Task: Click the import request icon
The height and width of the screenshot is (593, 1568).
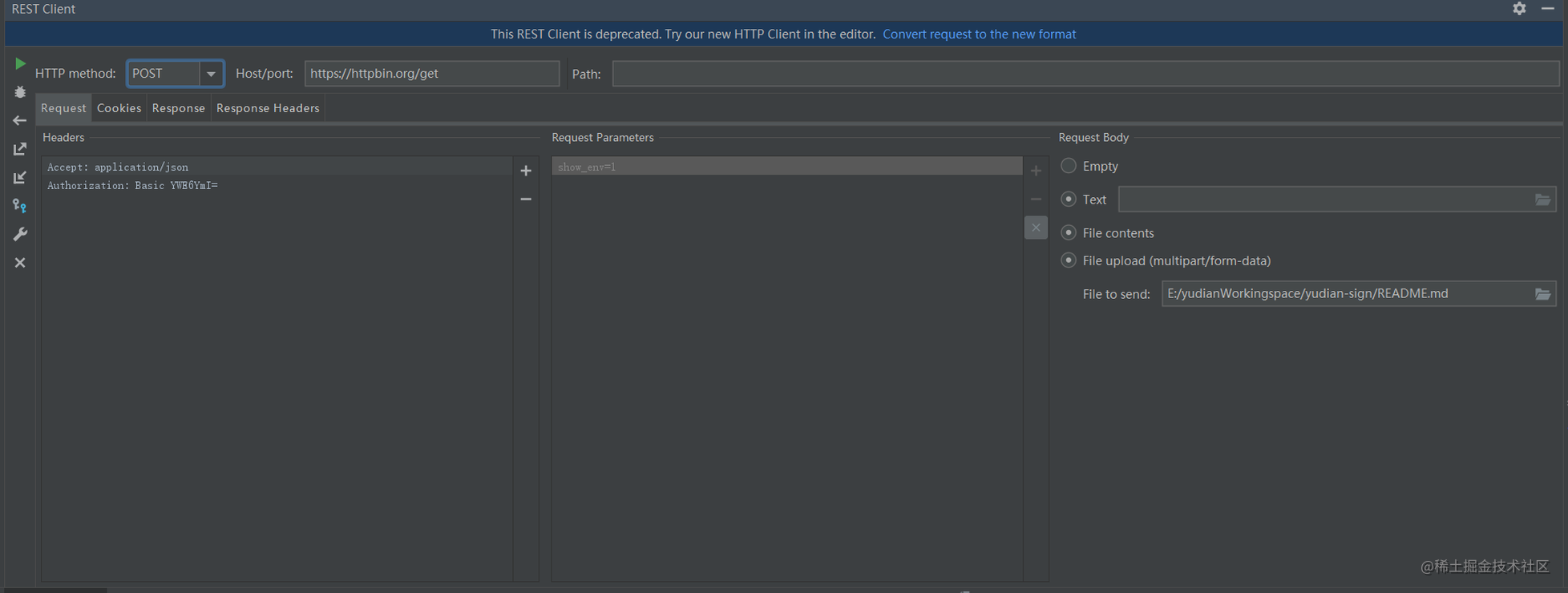Action: [x=20, y=178]
